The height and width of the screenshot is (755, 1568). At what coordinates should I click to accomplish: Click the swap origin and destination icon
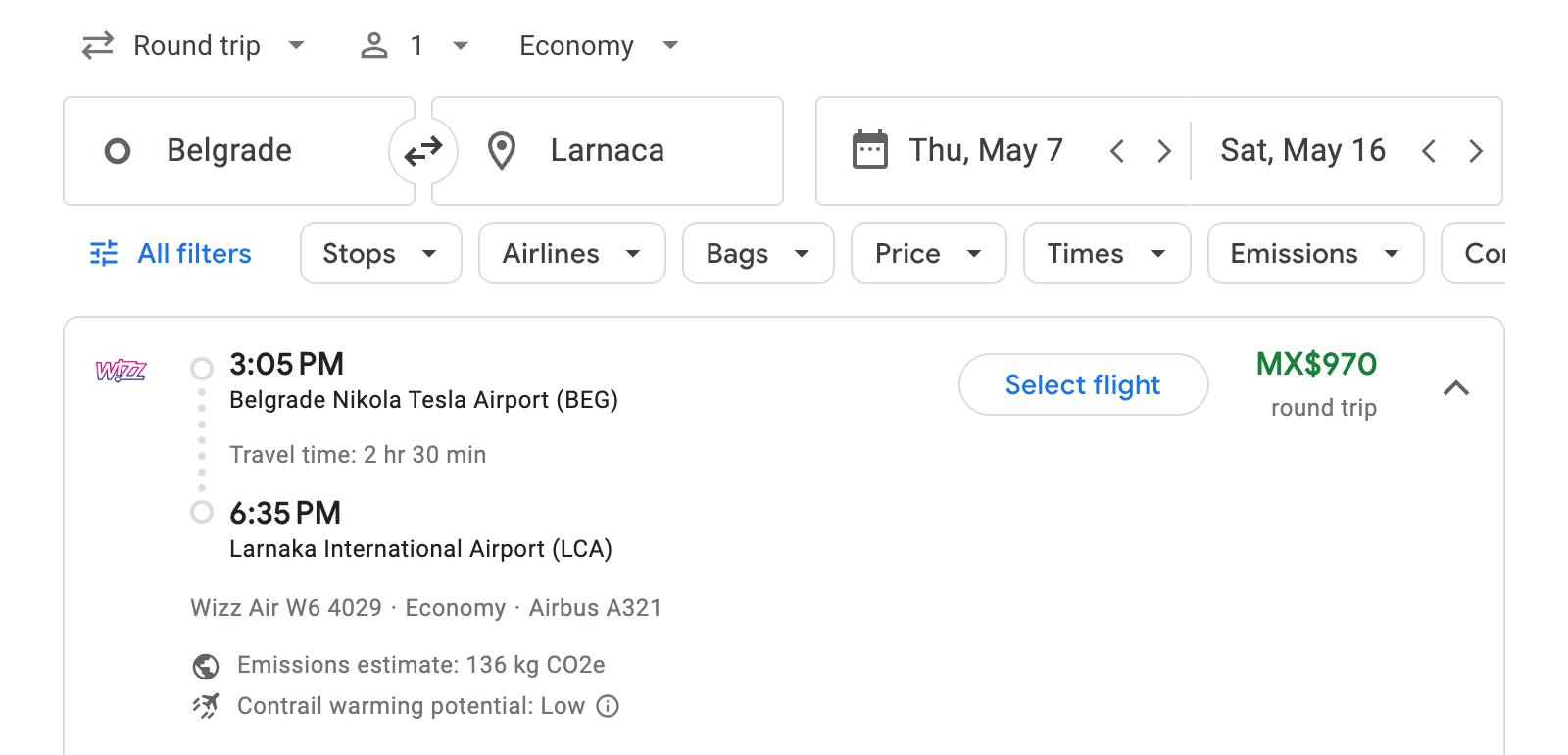click(x=422, y=151)
